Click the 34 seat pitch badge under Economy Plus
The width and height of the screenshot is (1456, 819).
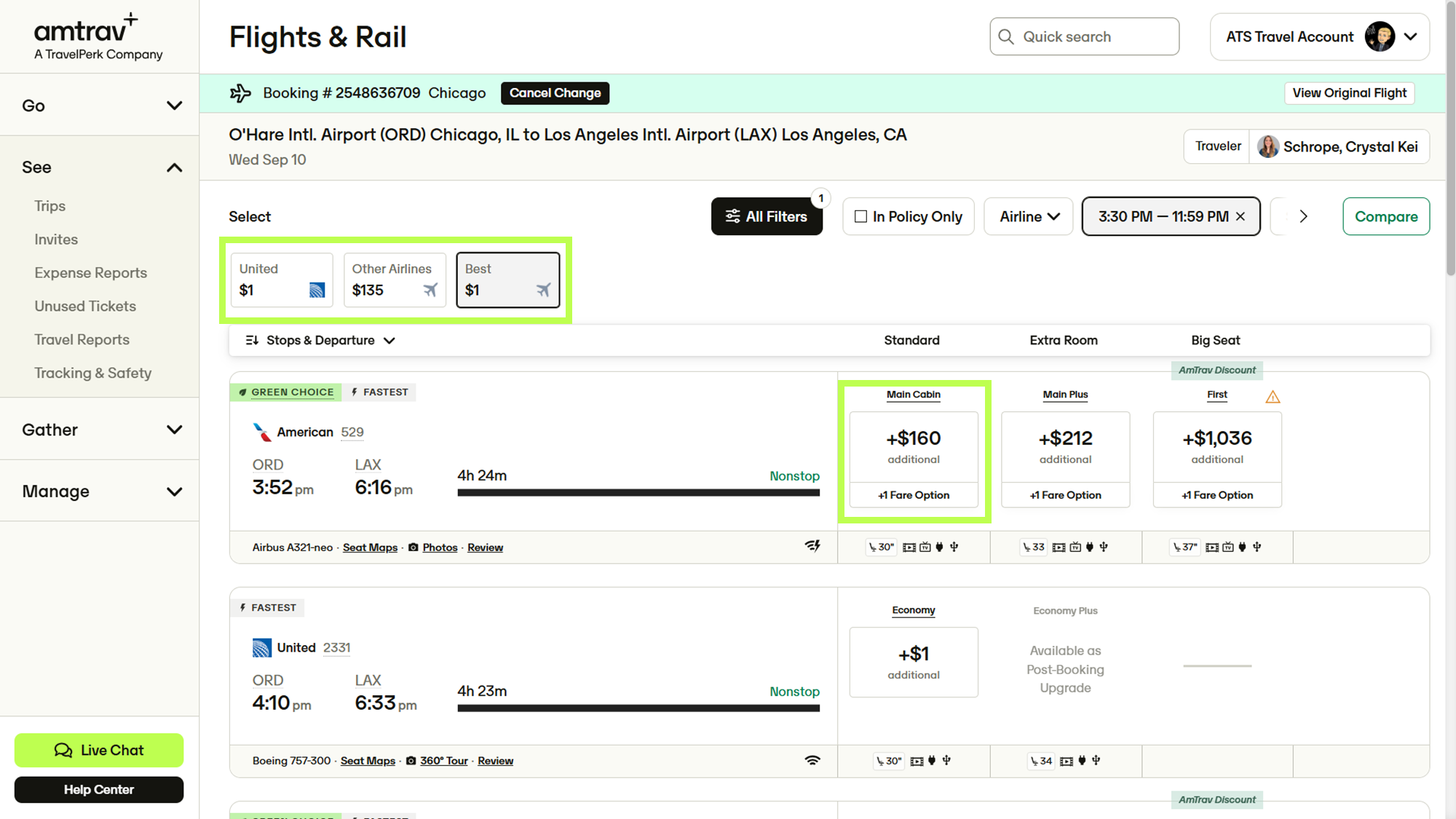click(x=1040, y=761)
